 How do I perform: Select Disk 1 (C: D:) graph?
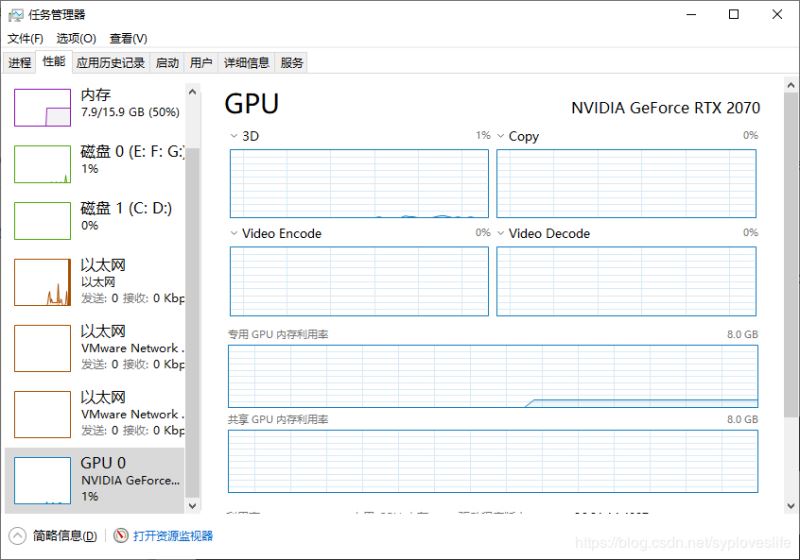coord(42,221)
